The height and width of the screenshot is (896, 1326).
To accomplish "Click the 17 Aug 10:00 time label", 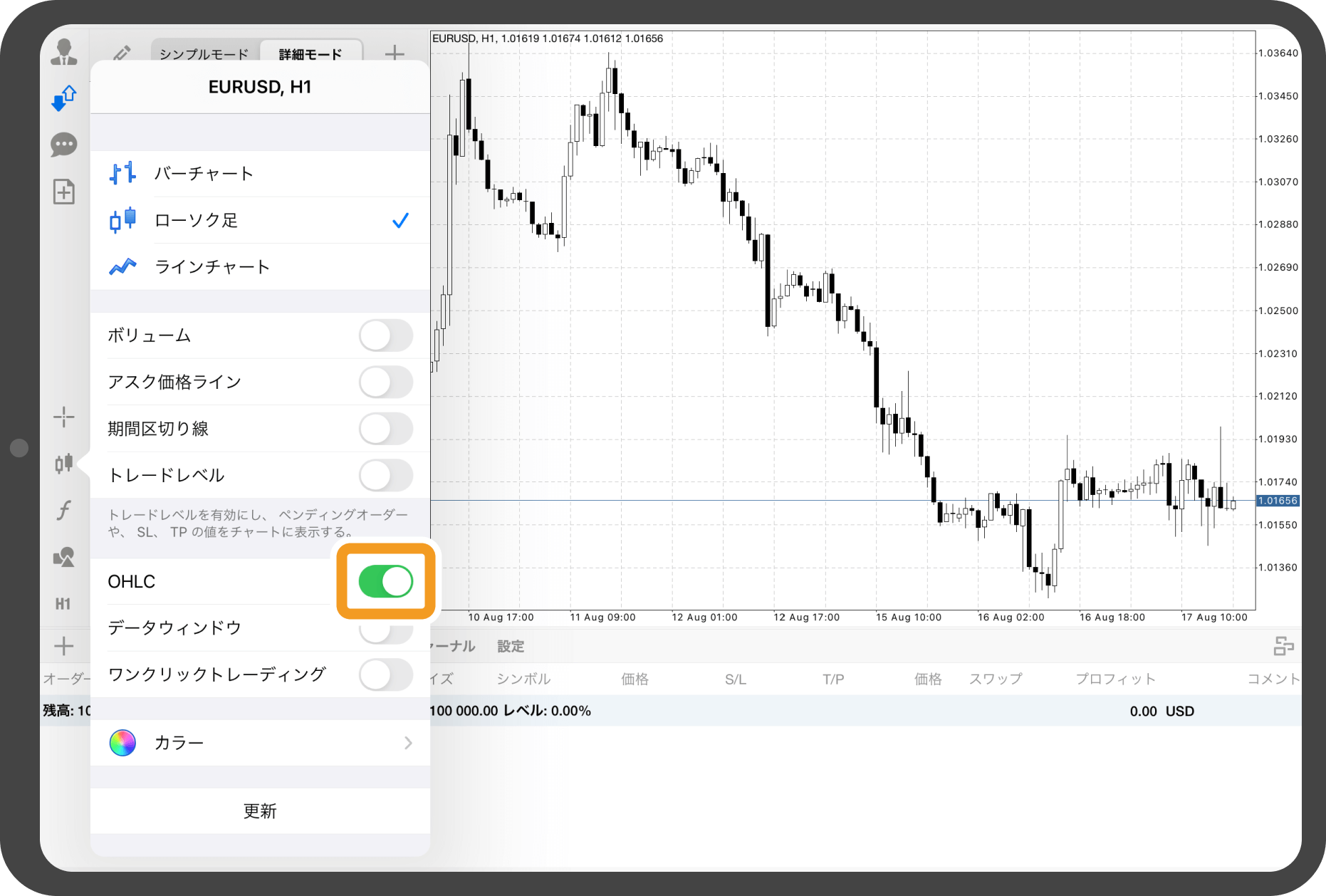I will click(x=1214, y=618).
